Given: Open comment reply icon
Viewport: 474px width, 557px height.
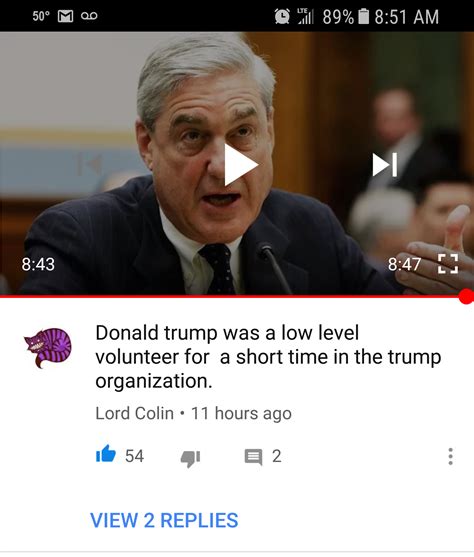Looking at the screenshot, I should click(x=253, y=457).
